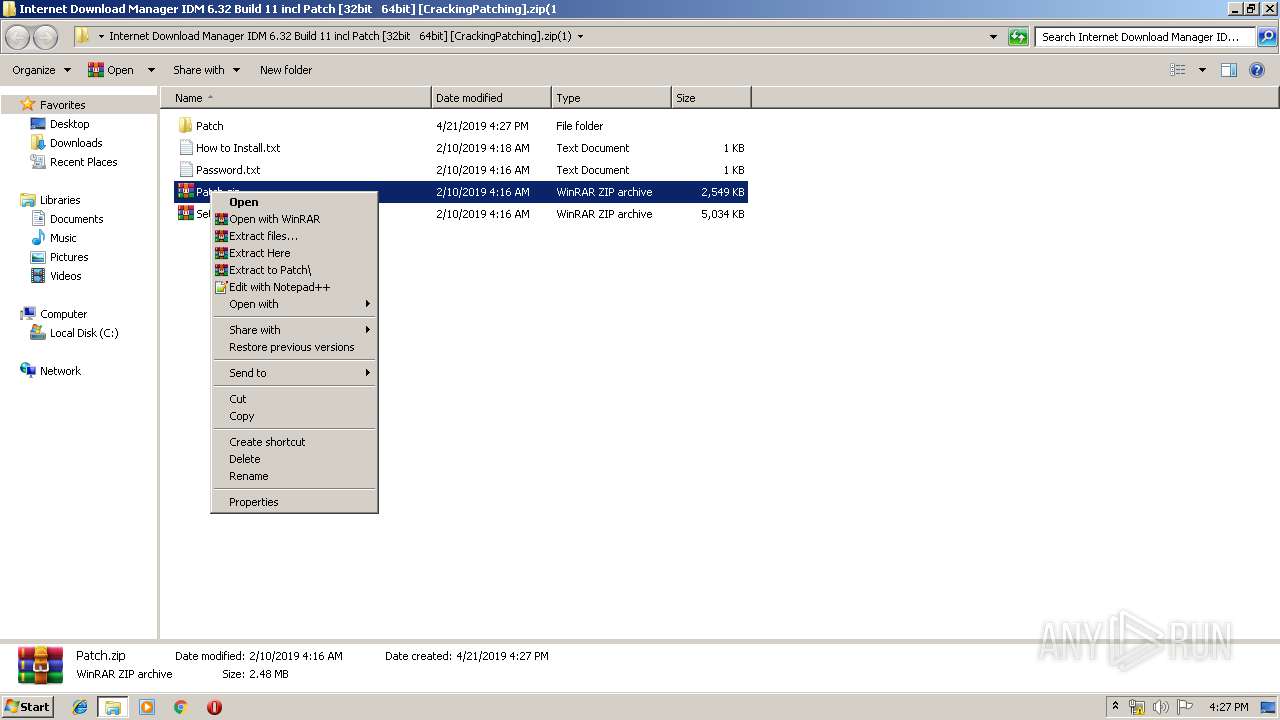Open the Help question mark icon
This screenshot has height=720, width=1280.
tap(1258, 70)
